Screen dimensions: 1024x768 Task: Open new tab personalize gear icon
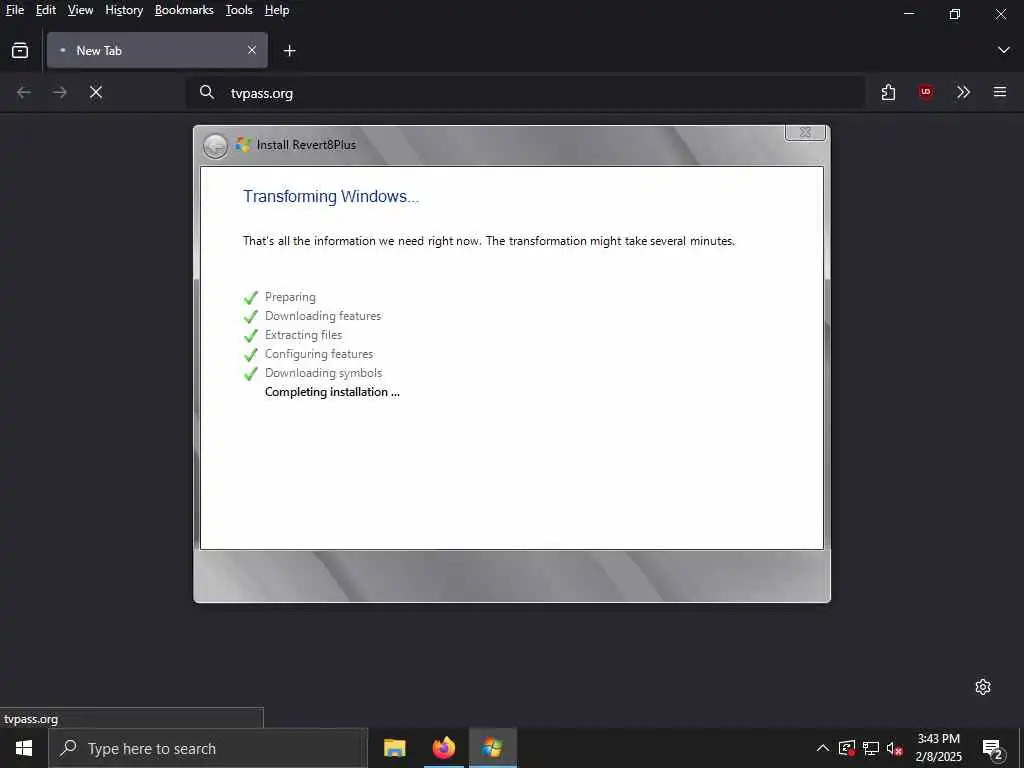pyautogui.click(x=983, y=687)
